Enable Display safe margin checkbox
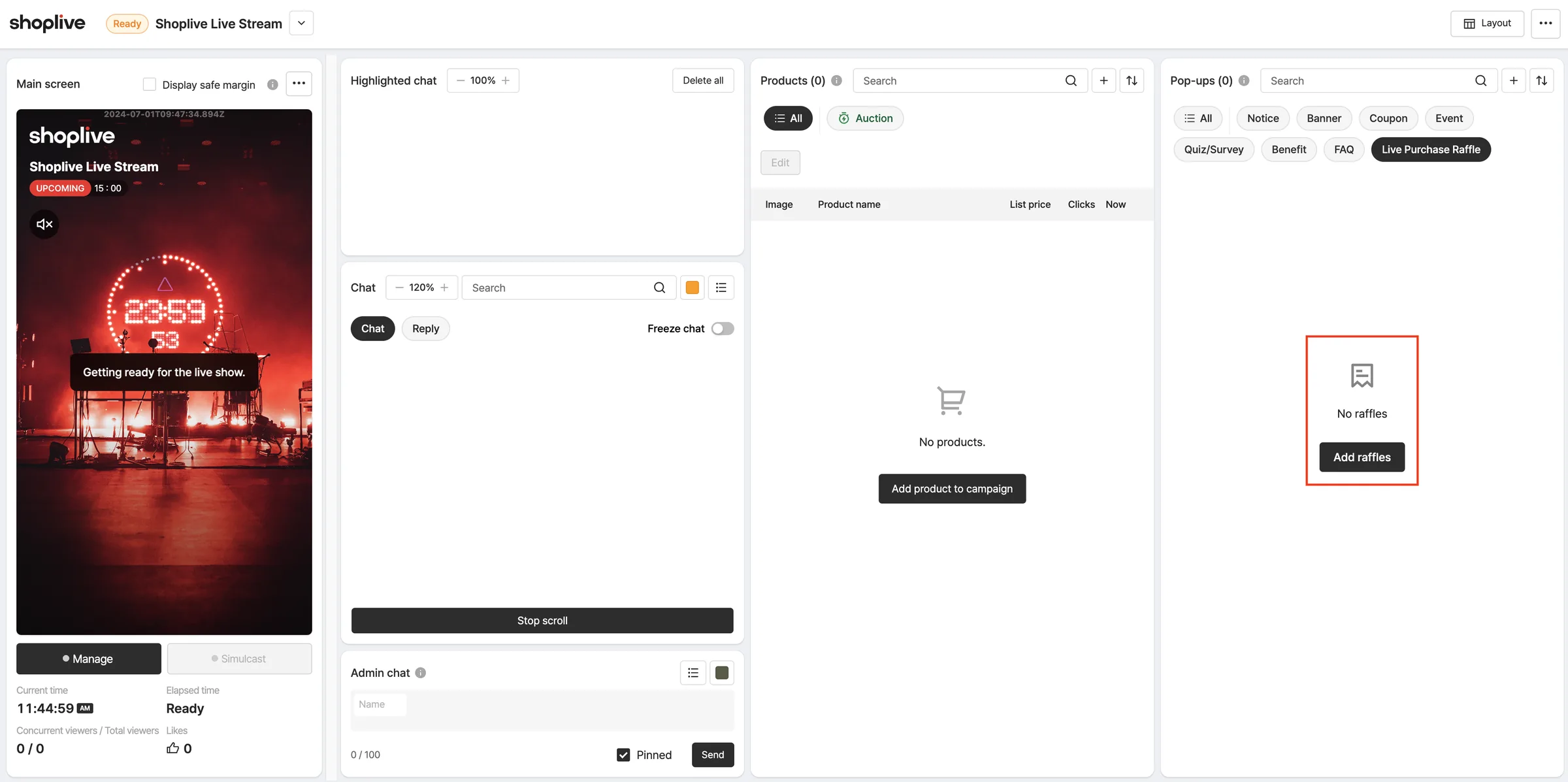The image size is (1568, 782). [x=149, y=84]
